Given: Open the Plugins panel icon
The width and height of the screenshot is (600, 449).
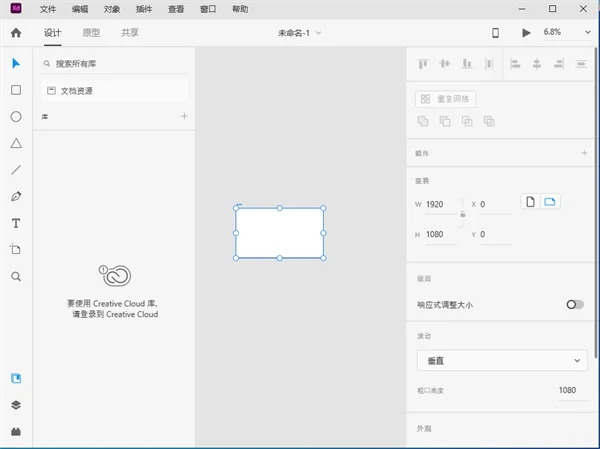Looking at the screenshot, I should pos(16,432).
